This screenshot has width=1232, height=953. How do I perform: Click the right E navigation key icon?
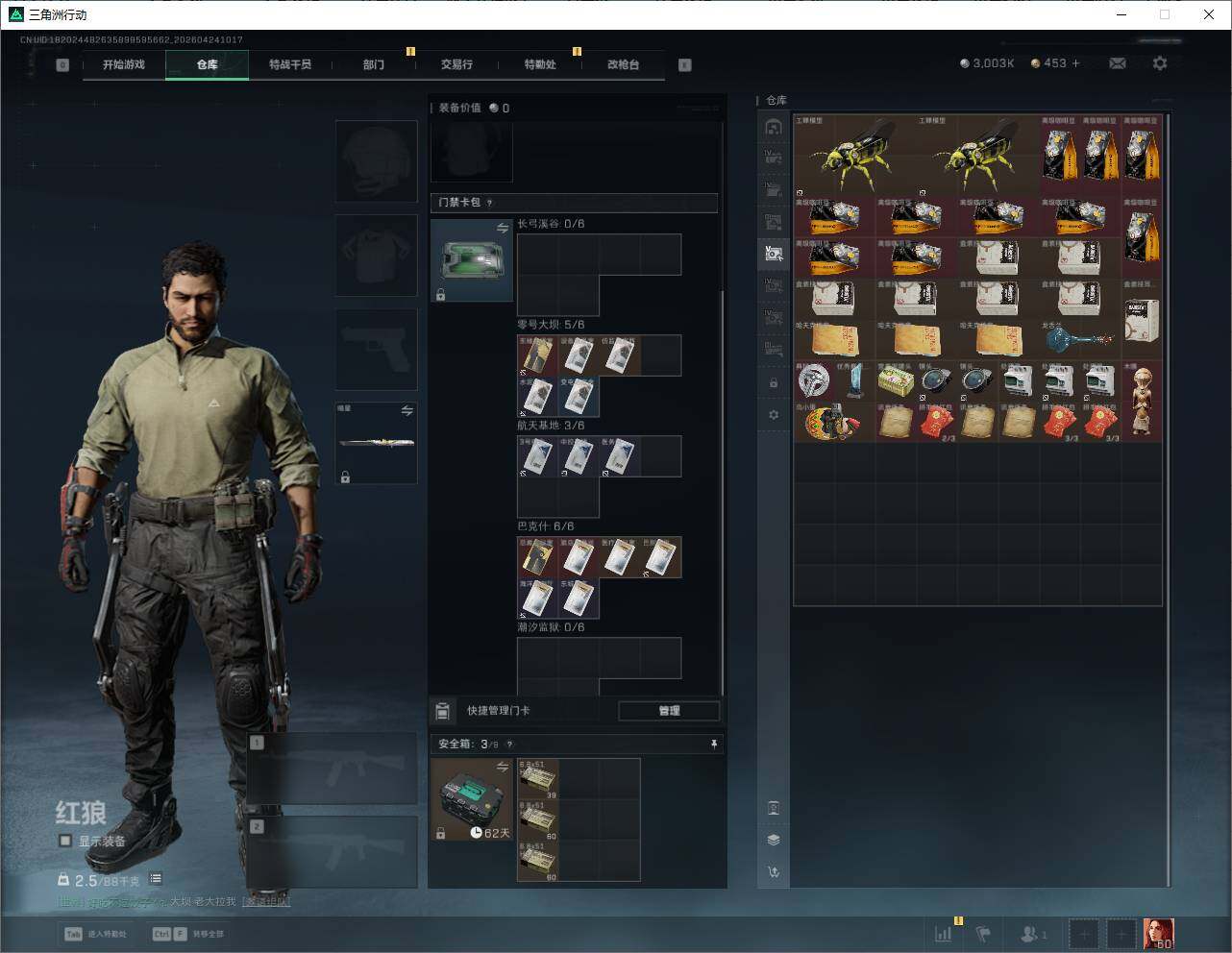pyautogui.click(x=685, y=65)
